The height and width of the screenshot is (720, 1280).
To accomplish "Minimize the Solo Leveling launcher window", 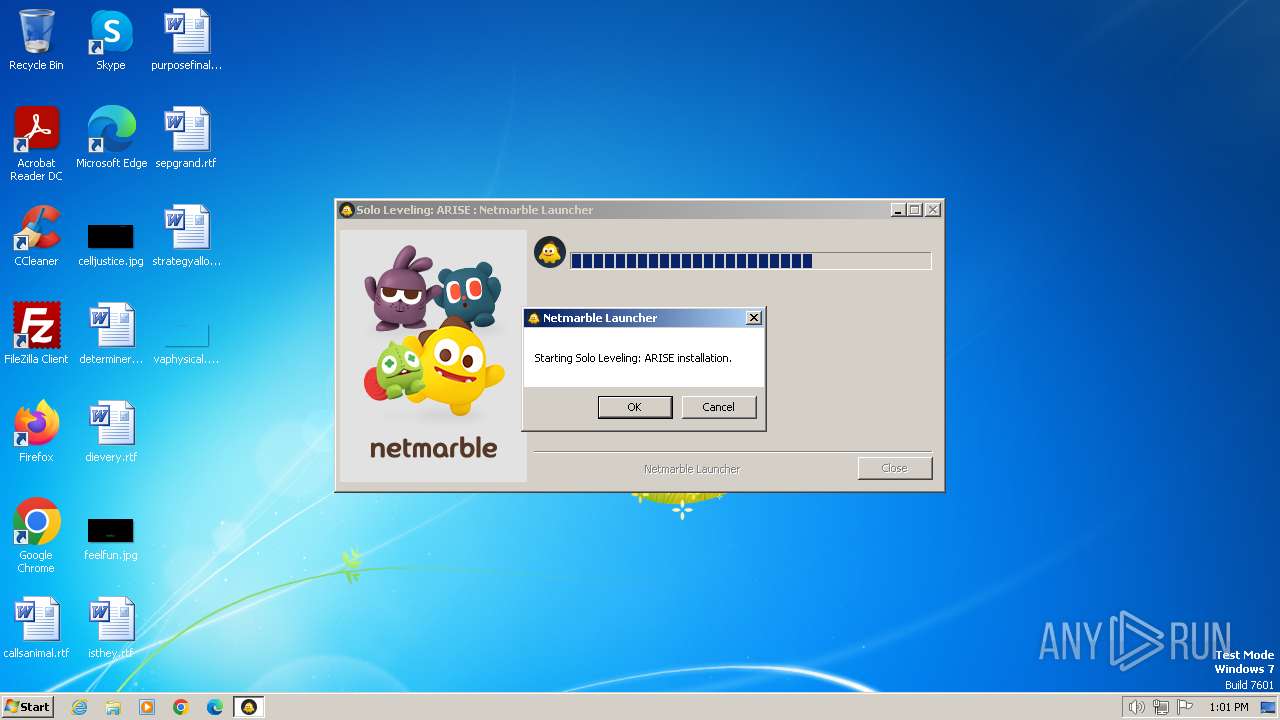I will pos(898,210).
